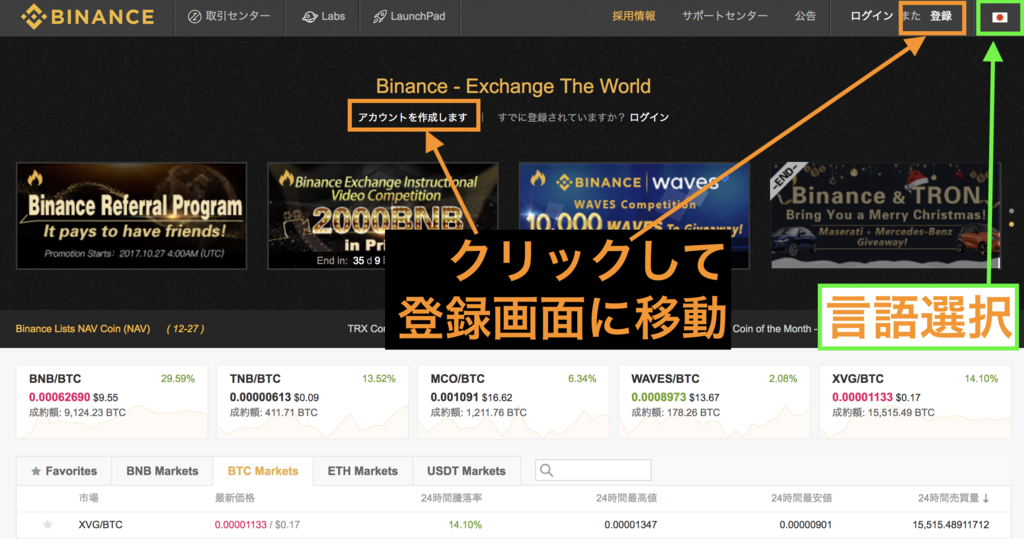Switch to BNB Markets tab

click(162, 471)
